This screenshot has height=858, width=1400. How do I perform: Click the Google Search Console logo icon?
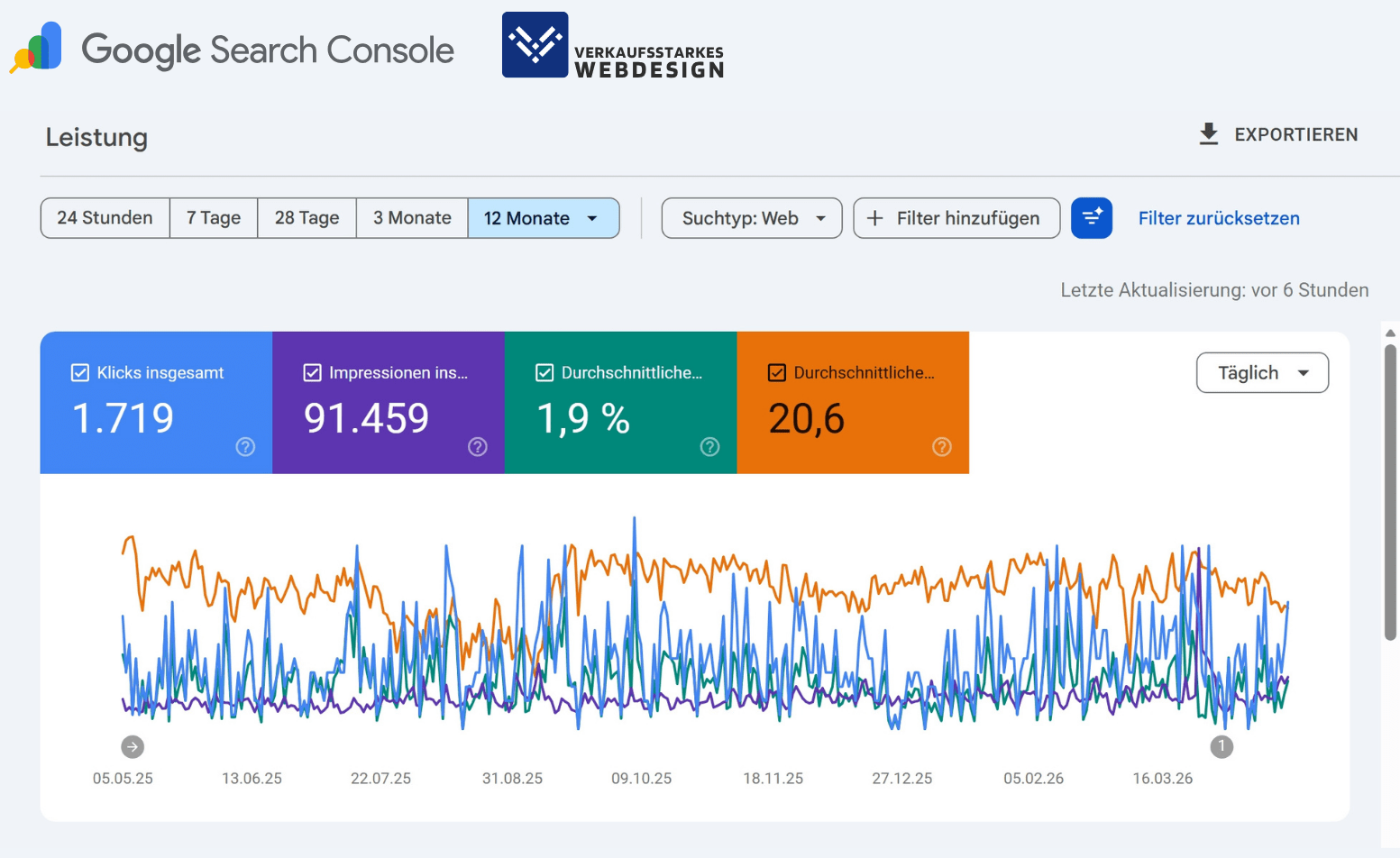coord(35,47)
